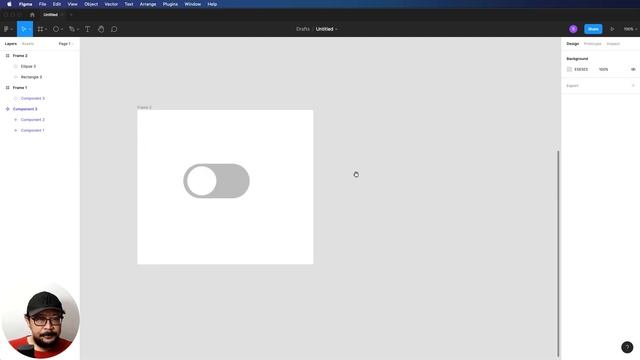Click the blue Share button

(x=593, y=29)
